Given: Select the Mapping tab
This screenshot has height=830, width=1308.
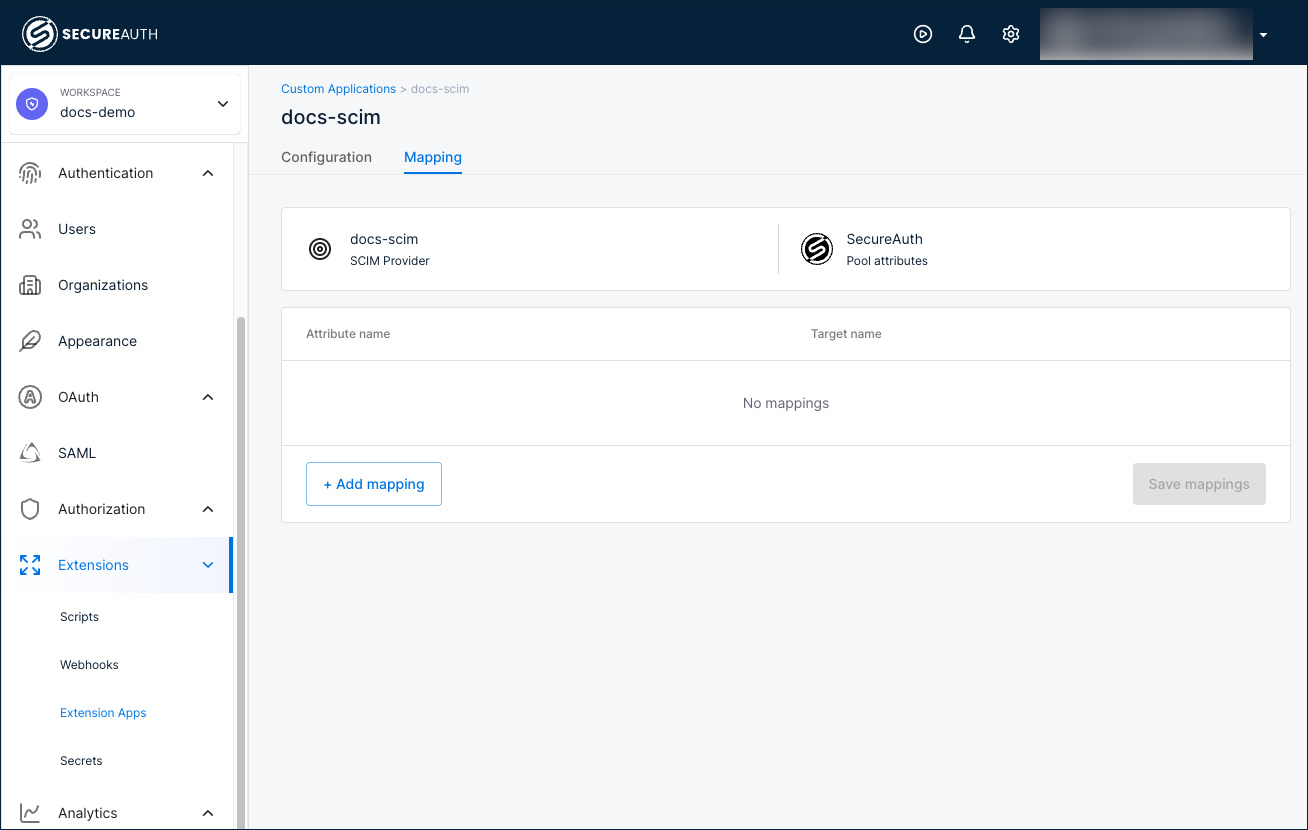Looking at the screenshot, I should (x=433, y=157).
